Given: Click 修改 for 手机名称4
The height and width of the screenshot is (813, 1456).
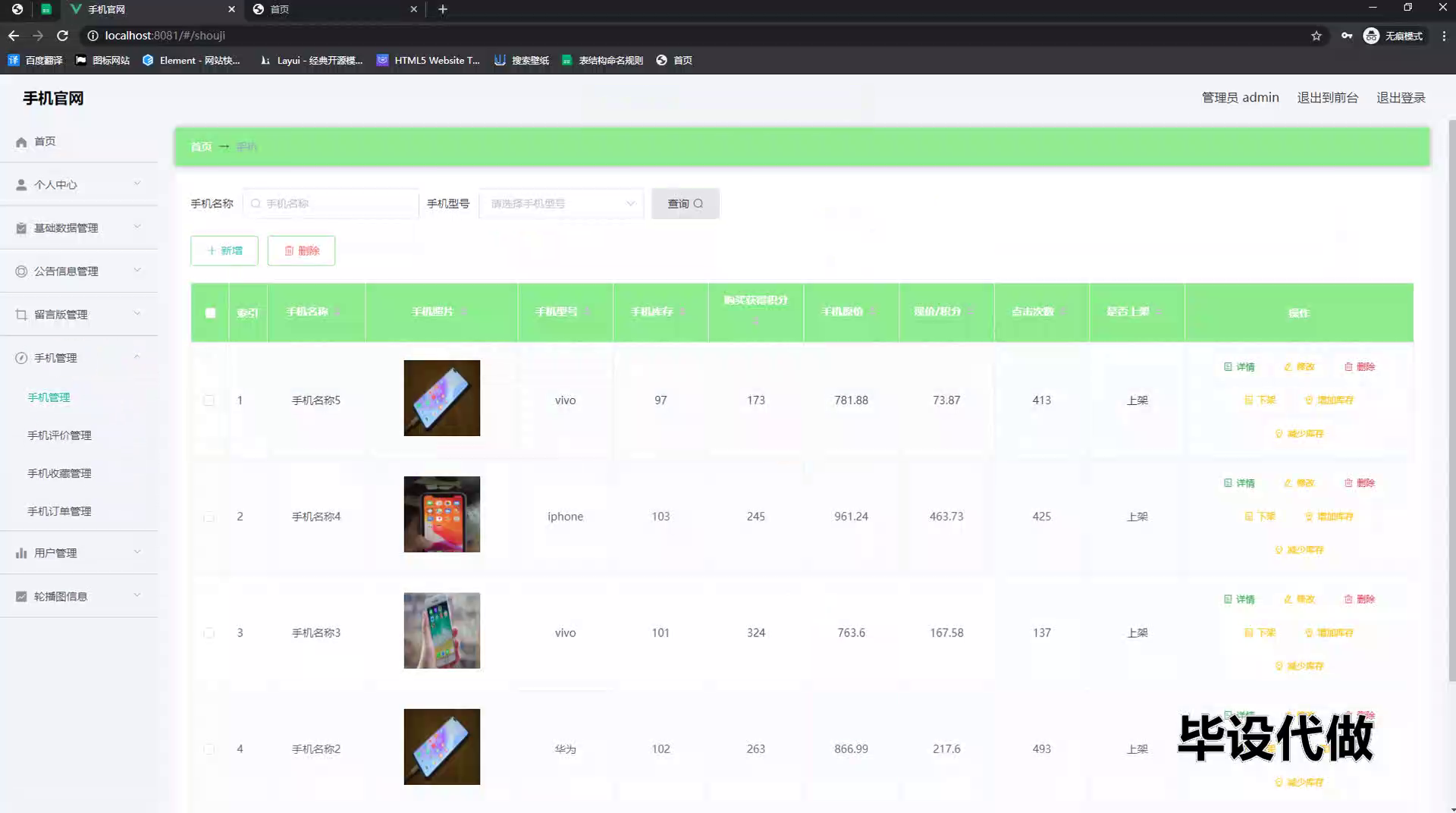Looking at the screenshot, I should tap(1299, 482).
